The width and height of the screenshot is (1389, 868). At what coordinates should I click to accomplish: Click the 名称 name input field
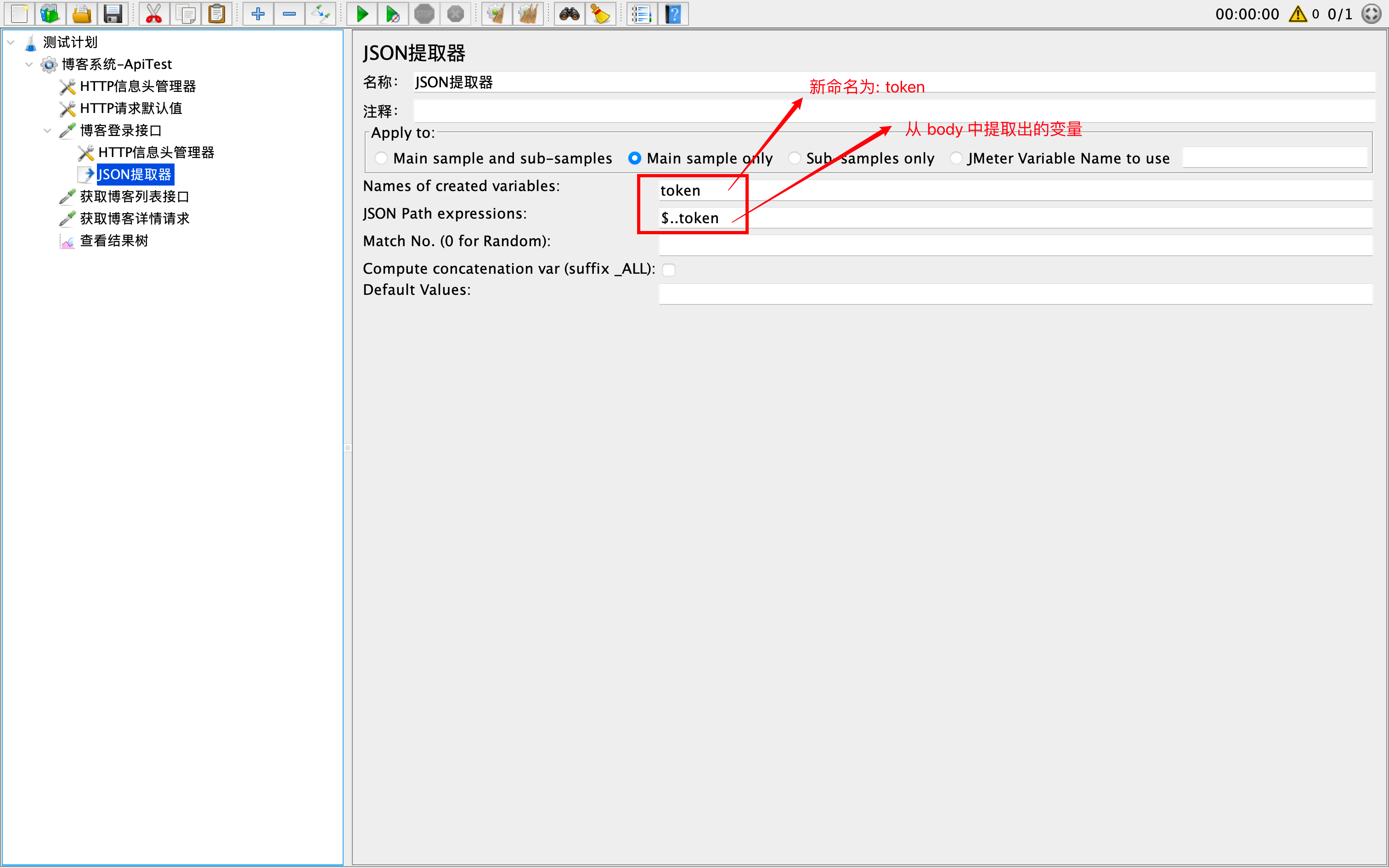click(894, 82)
